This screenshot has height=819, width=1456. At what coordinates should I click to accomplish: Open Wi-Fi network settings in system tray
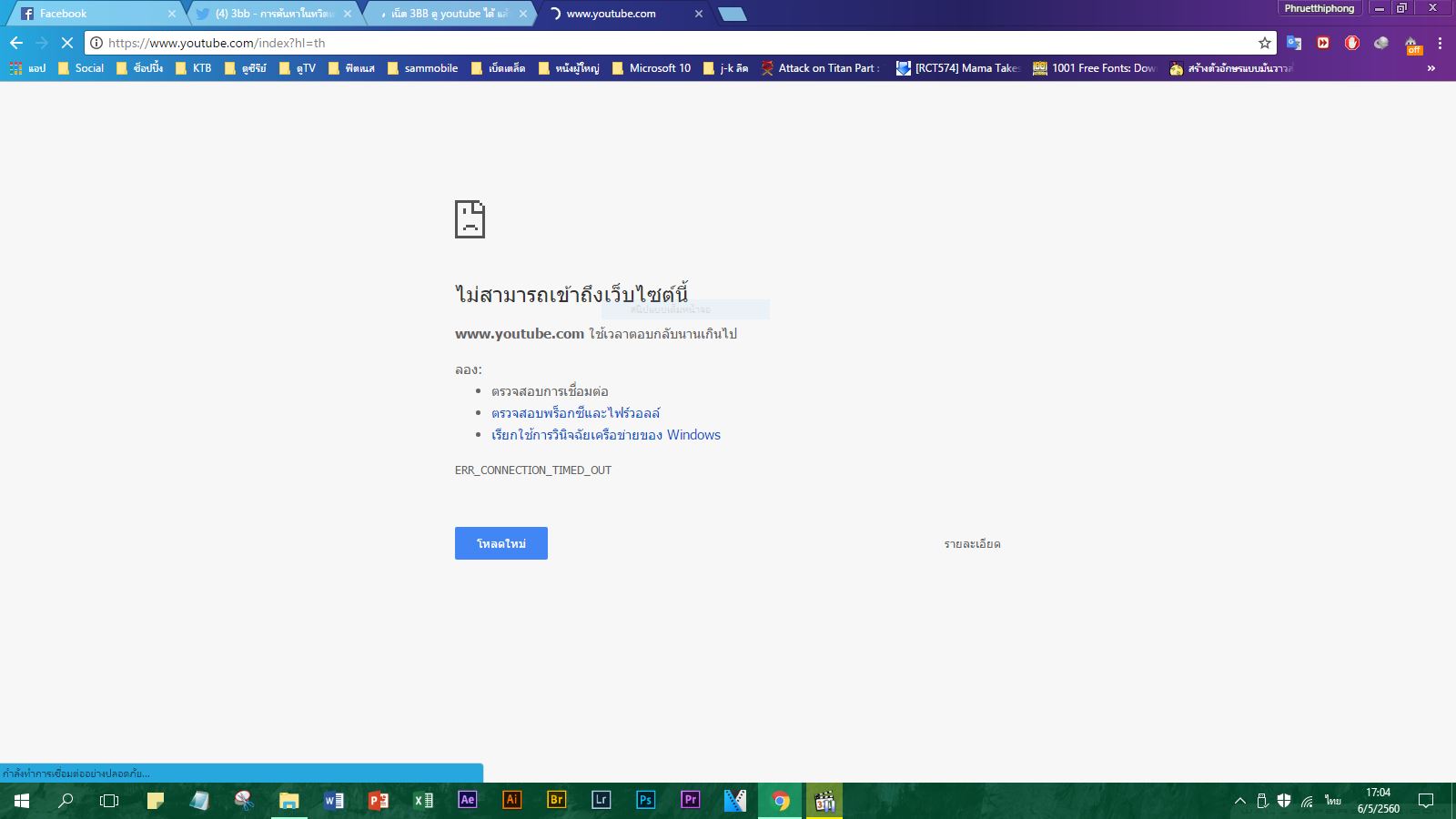pyautogui.click(x=1307, y=801)
